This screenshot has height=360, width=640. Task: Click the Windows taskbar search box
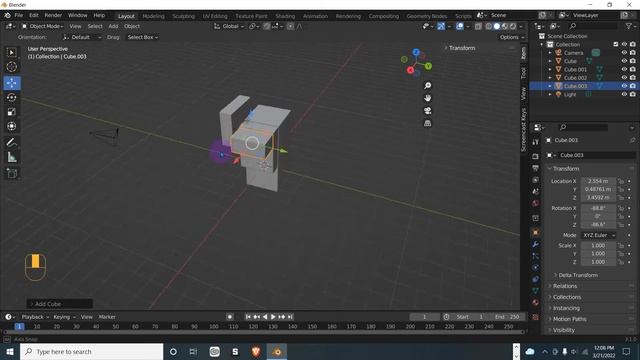click(91, 351)
